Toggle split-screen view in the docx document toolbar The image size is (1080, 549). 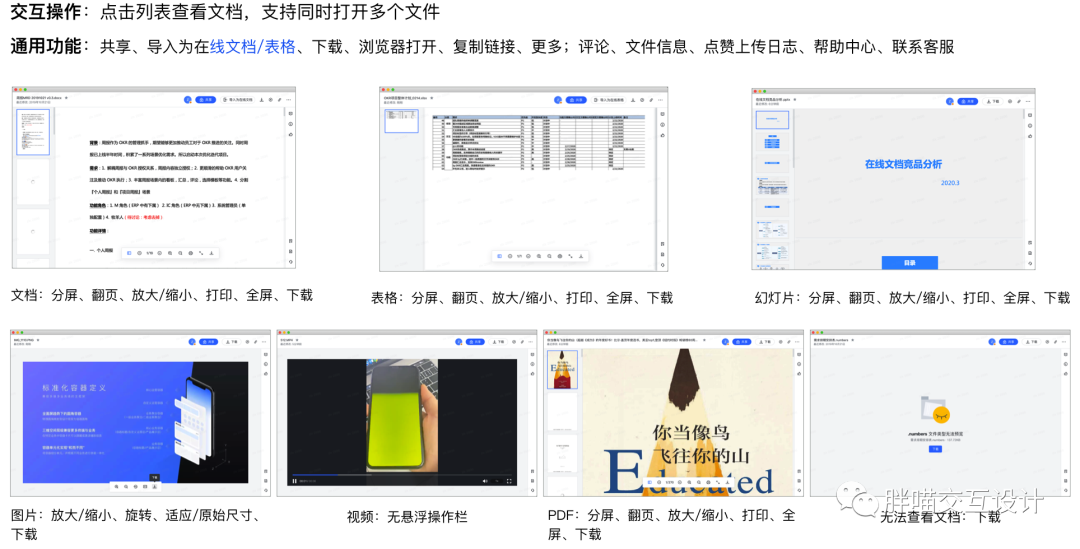point(129,253)
